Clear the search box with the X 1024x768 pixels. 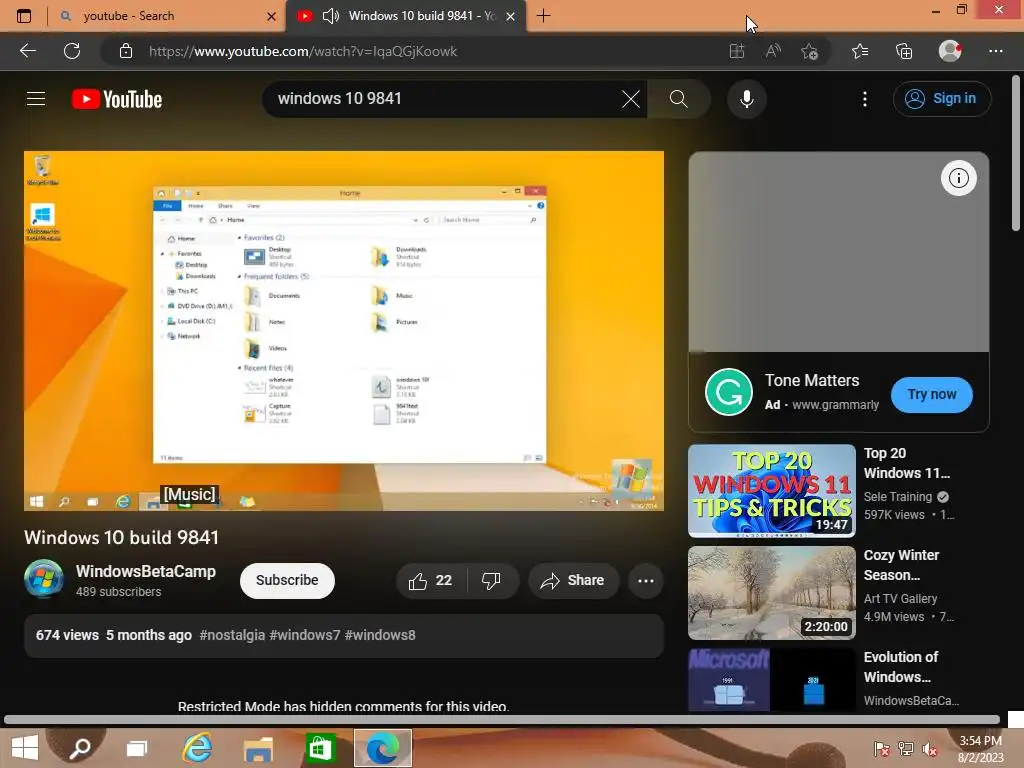[x=631, y=99]
